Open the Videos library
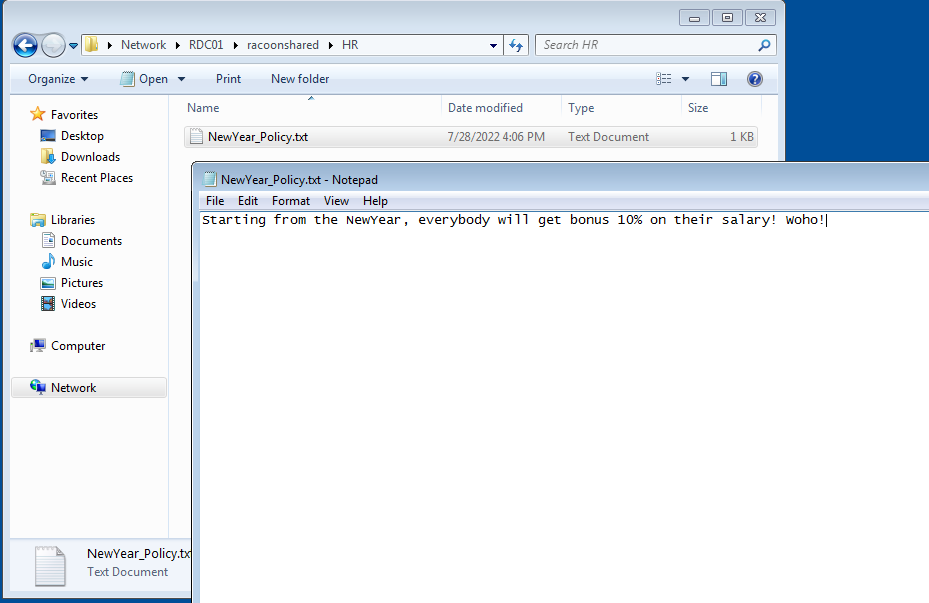The width and height of the screenshot is (929, 603). tap(76, 303)
